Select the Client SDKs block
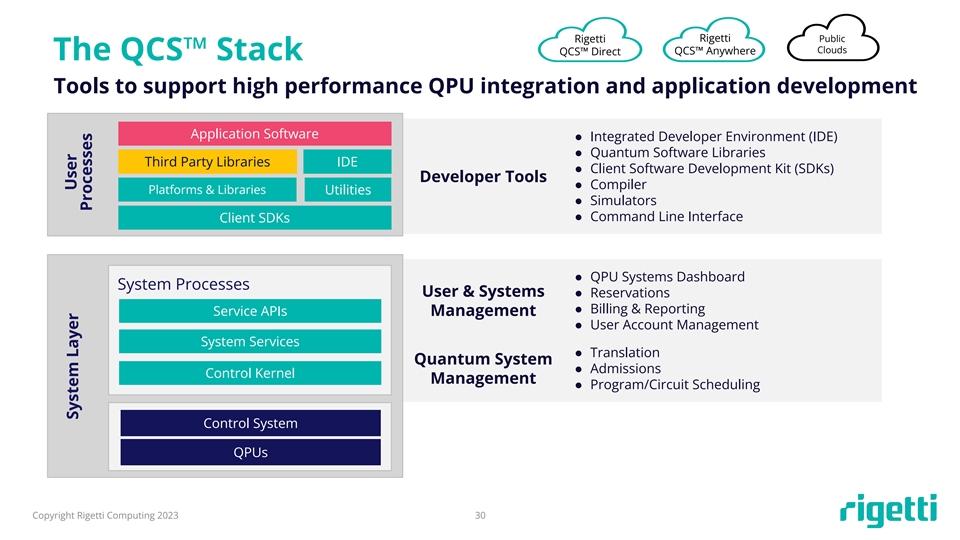The width and height of the screenshot is (960, 540). (255, 218)
